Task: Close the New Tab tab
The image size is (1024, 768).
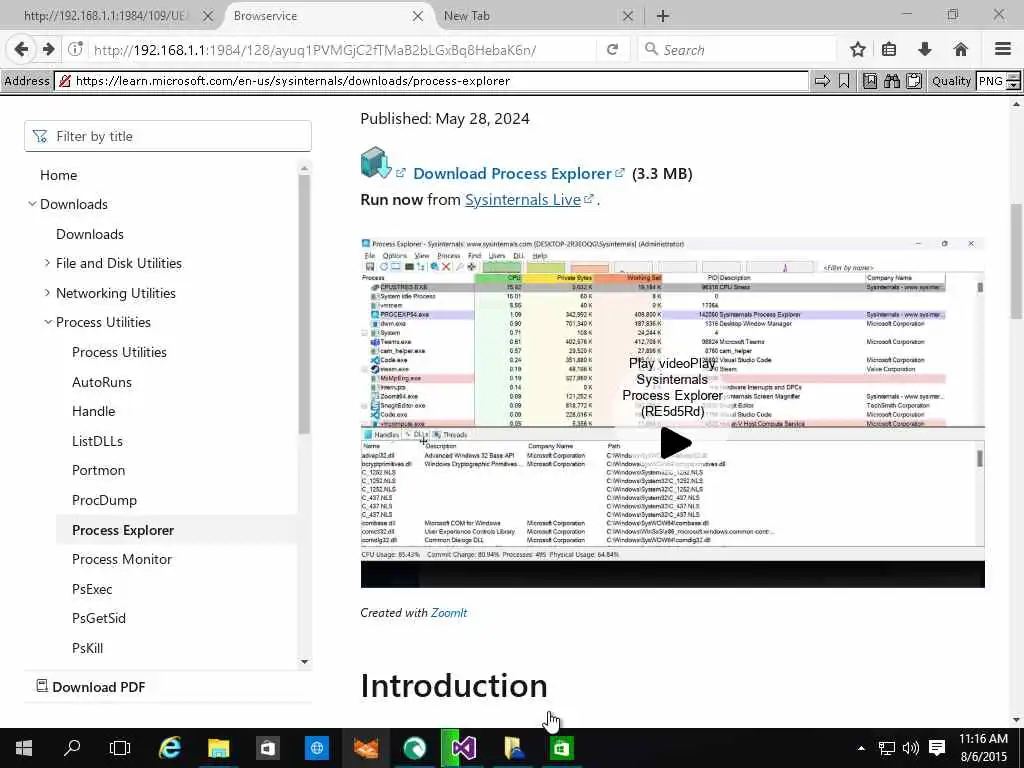Action: tap(628, 16)
